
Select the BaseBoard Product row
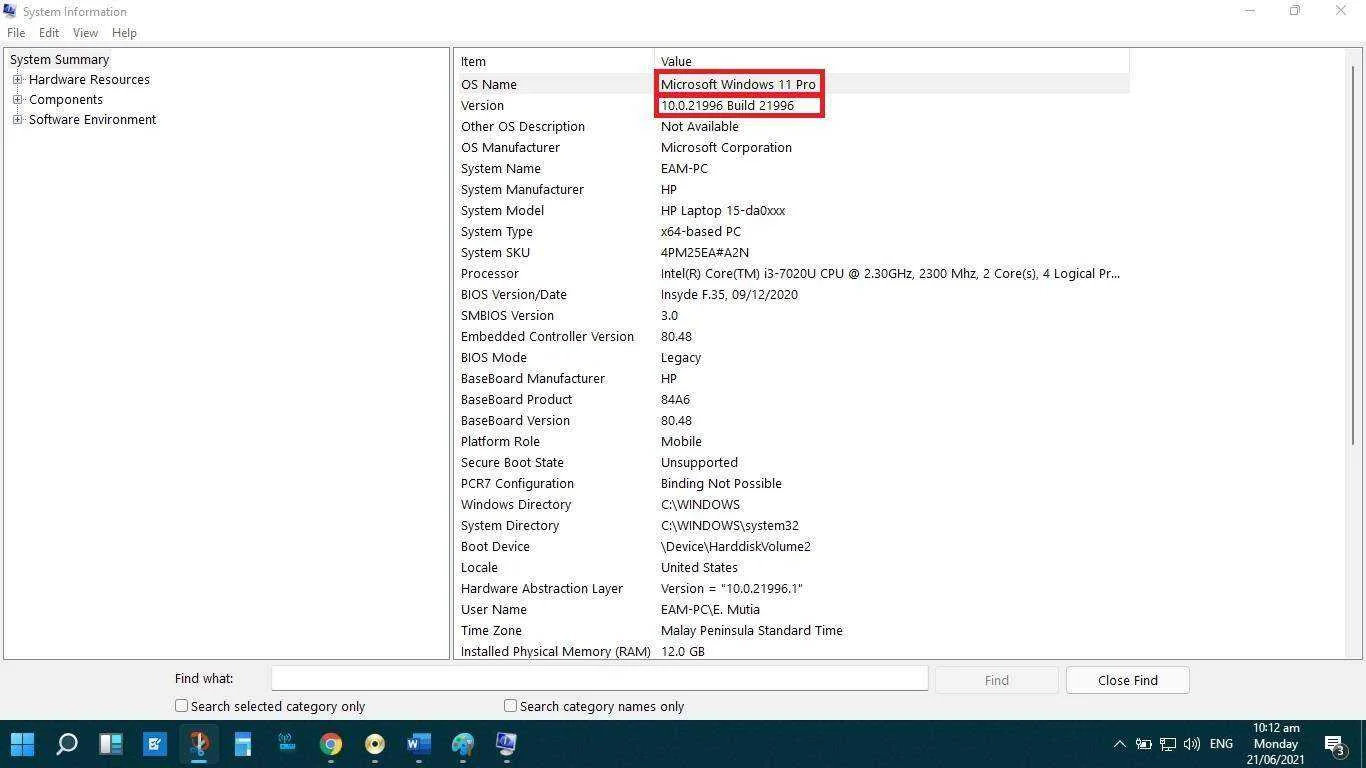tap(792, 399)
